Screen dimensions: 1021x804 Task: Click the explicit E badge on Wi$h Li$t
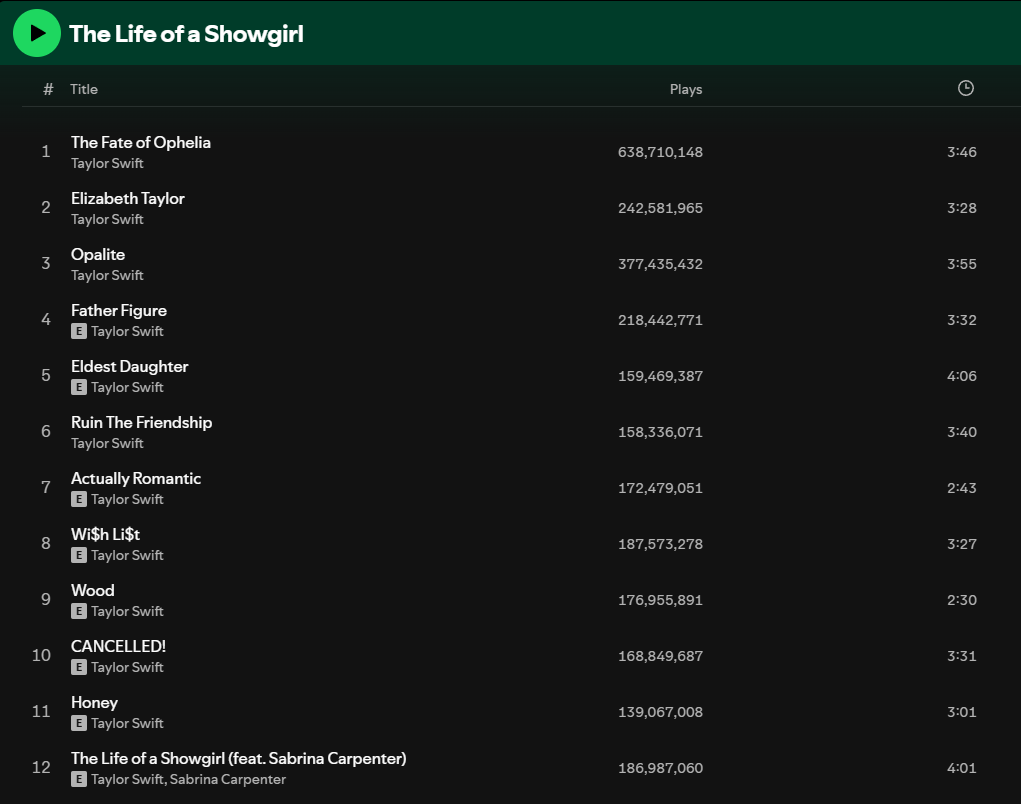coord(79,555)
